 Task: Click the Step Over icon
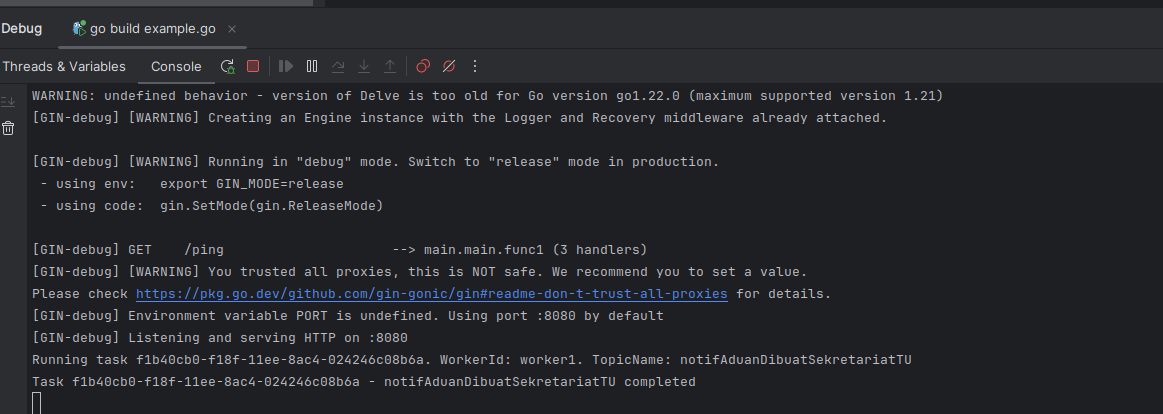[338, 66]
